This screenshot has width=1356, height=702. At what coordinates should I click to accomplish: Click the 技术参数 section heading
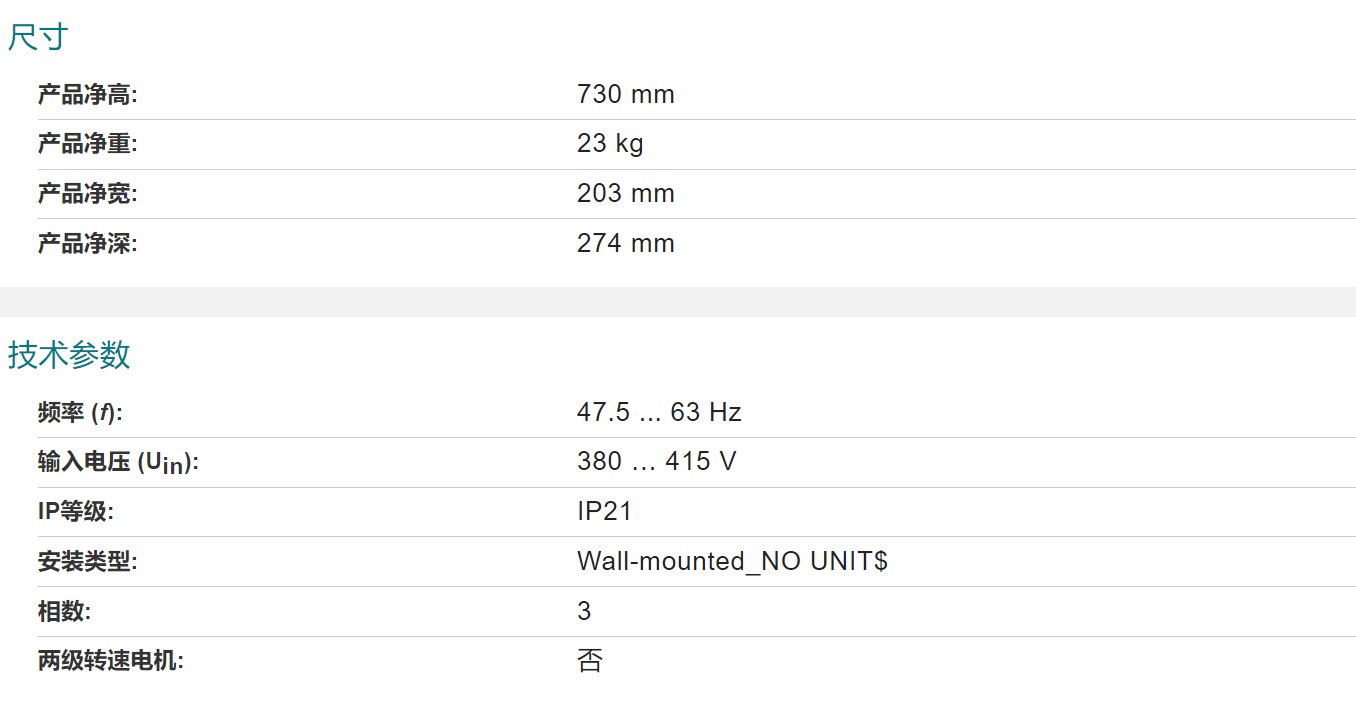69,355
